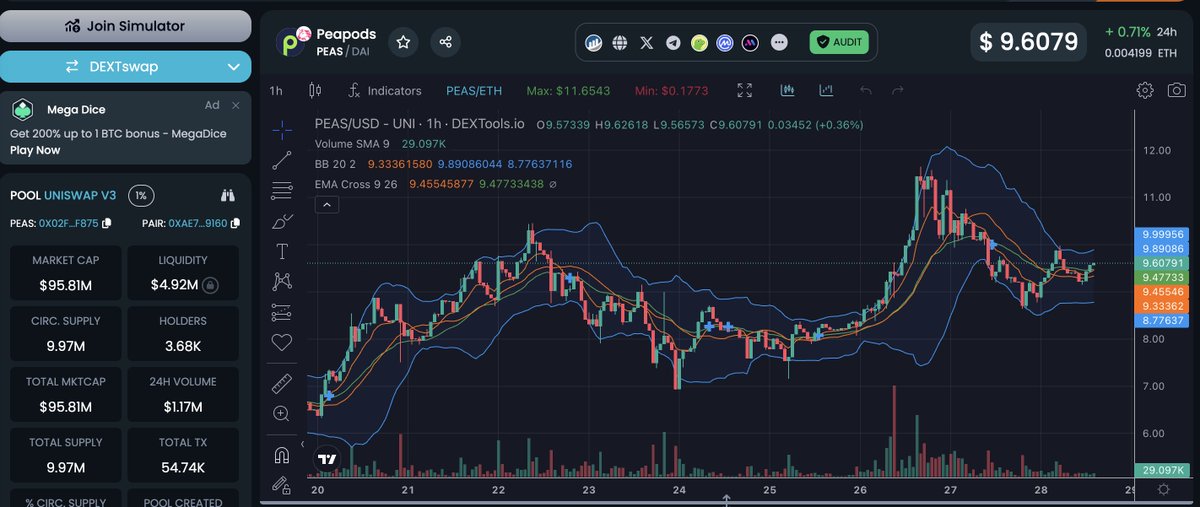Select the XABCD patterns tool
Image resolution: width=1200 pixels, height=507 pixels.
click(x=282, y=282)
